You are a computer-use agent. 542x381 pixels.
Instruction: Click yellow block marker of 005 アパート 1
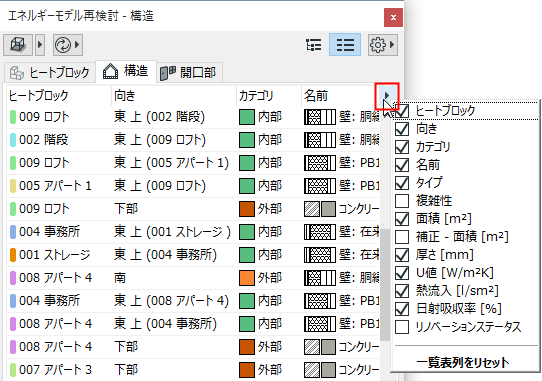(13, 186)
